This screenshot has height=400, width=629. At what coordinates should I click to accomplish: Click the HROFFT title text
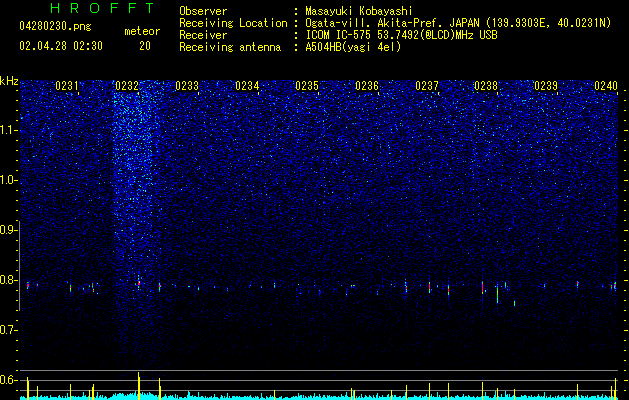(103, 8)
